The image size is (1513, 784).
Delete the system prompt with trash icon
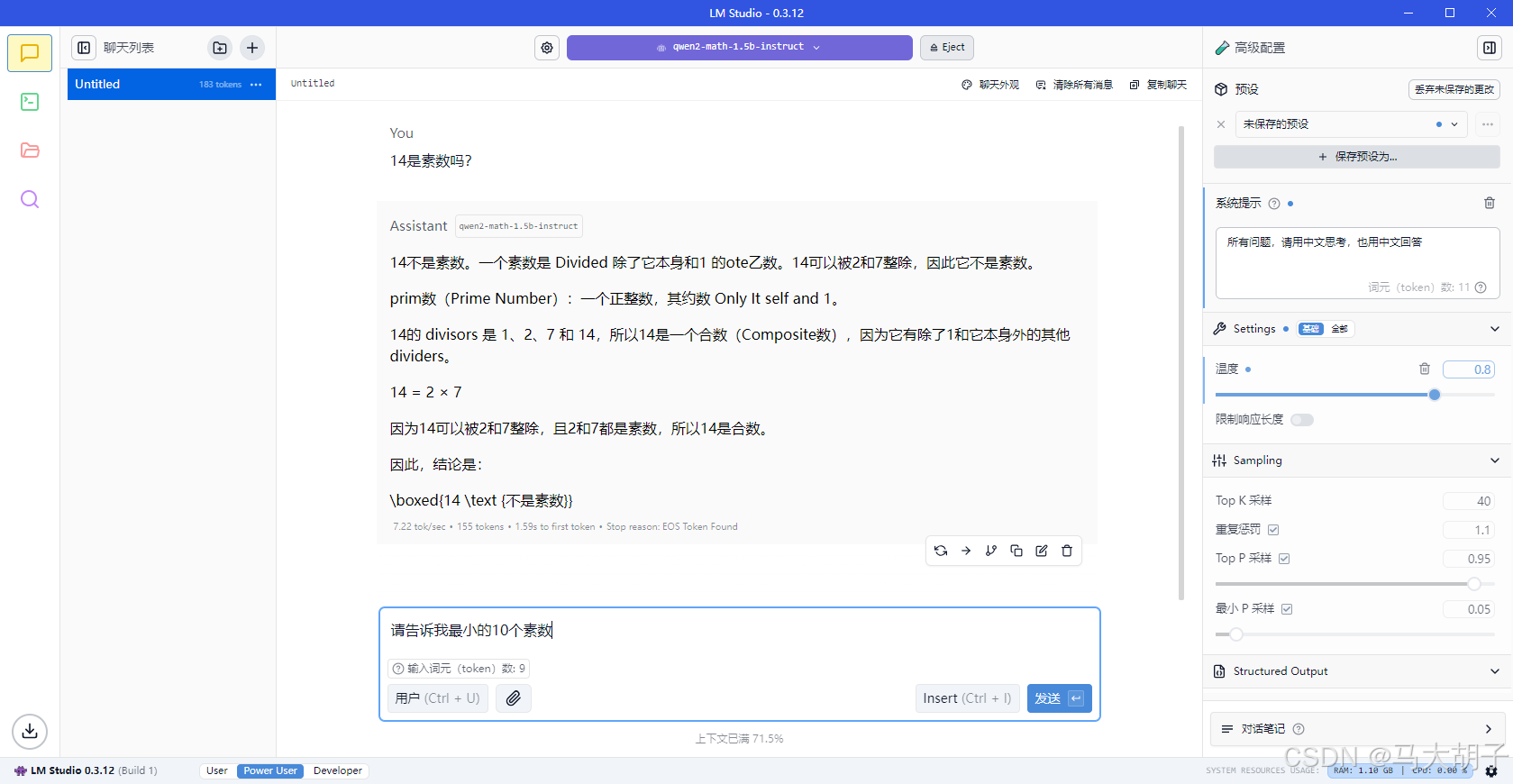[1490, 204]
